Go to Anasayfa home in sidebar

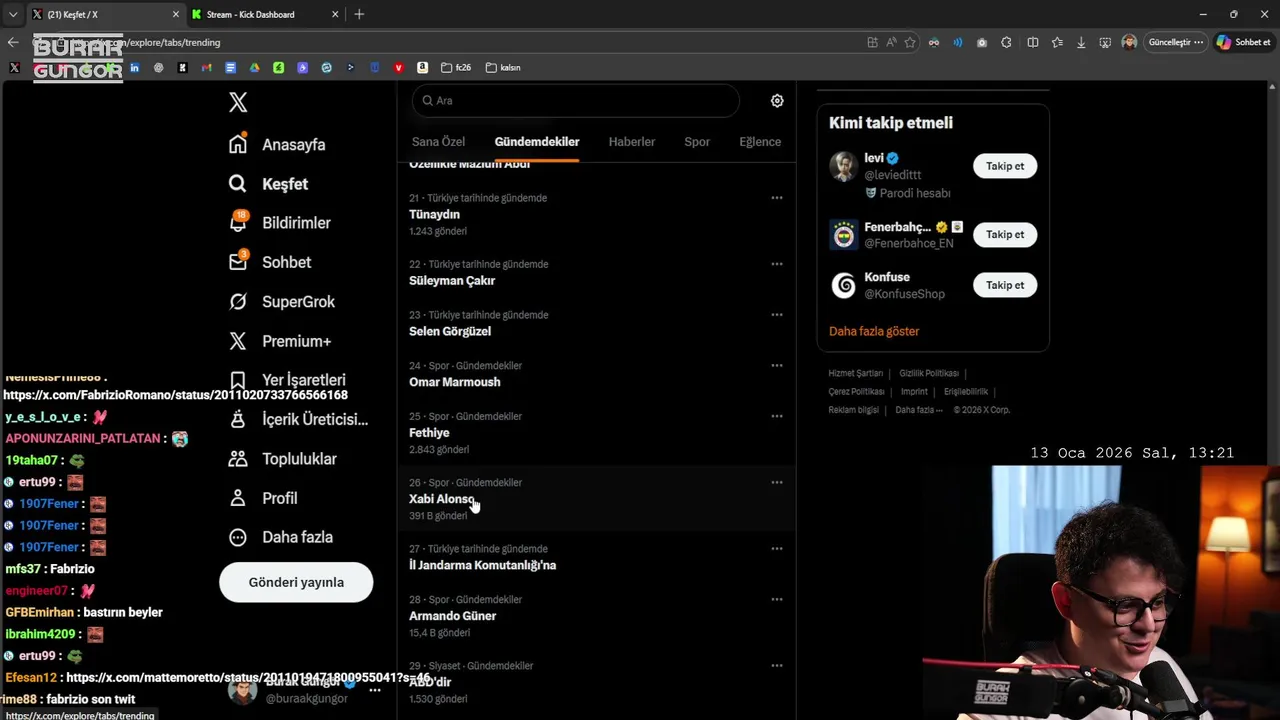click(x=277, y=144)
